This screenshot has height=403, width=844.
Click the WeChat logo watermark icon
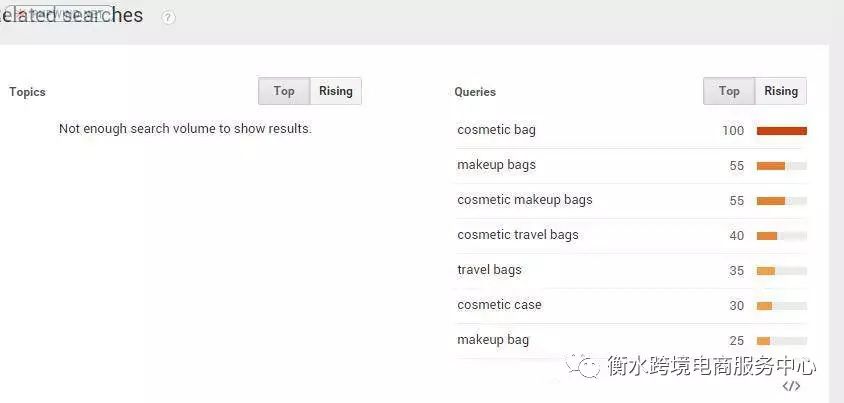coord(582,366)
